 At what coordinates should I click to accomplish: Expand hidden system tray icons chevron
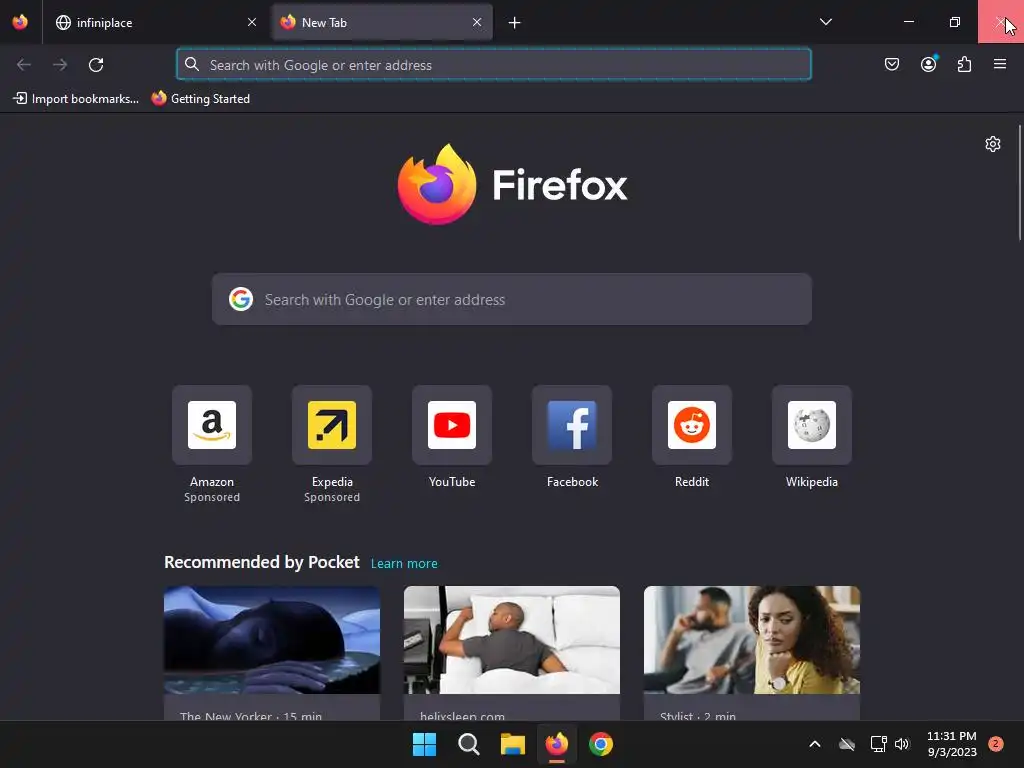(x=814, y=744)
